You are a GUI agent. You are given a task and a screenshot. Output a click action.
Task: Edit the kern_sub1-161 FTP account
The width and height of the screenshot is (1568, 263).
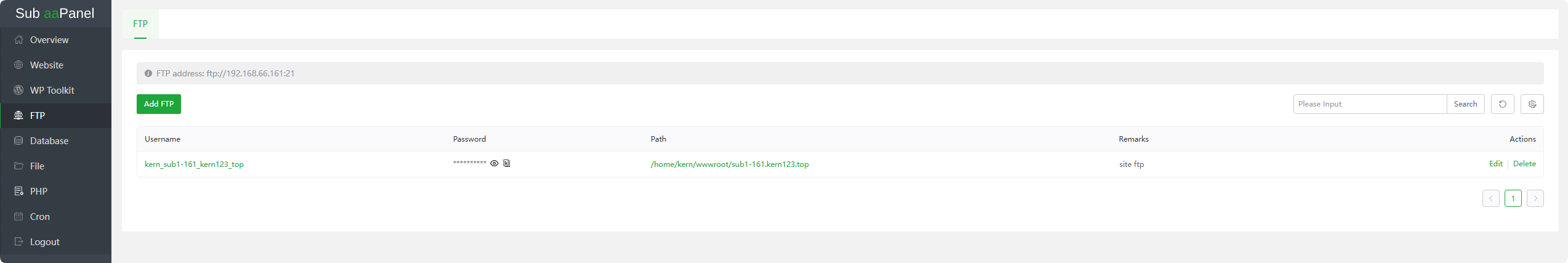[x=1495, y=164]
